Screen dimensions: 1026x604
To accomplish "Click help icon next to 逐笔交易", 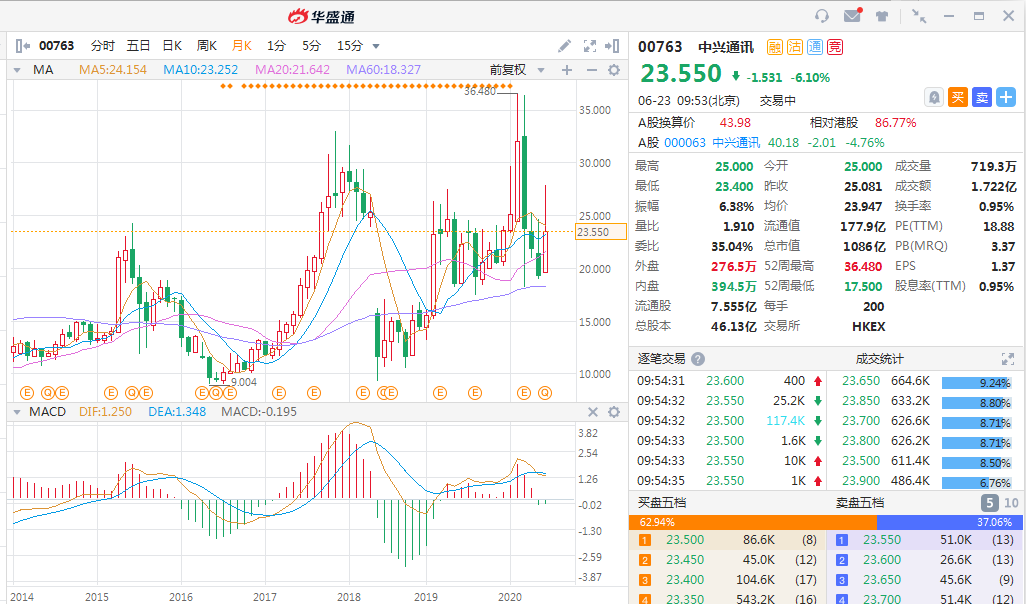I will (698, 359).
